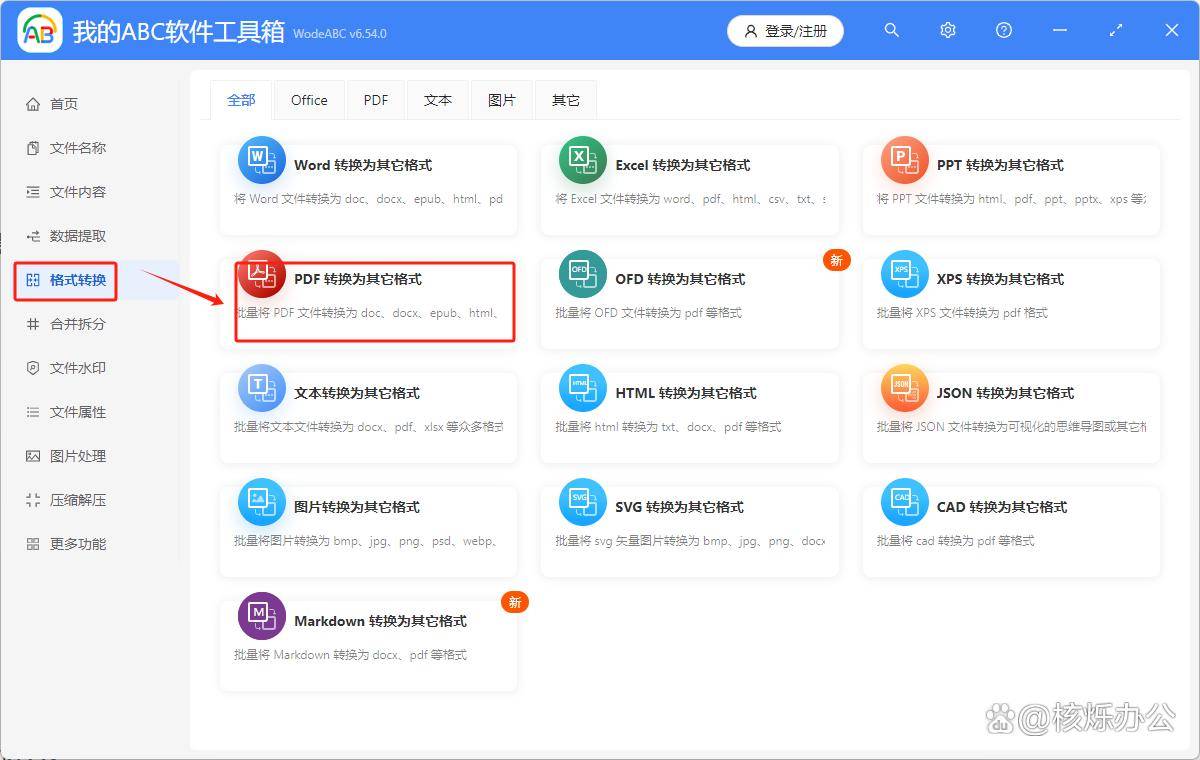1200x760 pixels.
Task: Open CAD 转换为其它格式 title
Action: [1002, 507]
